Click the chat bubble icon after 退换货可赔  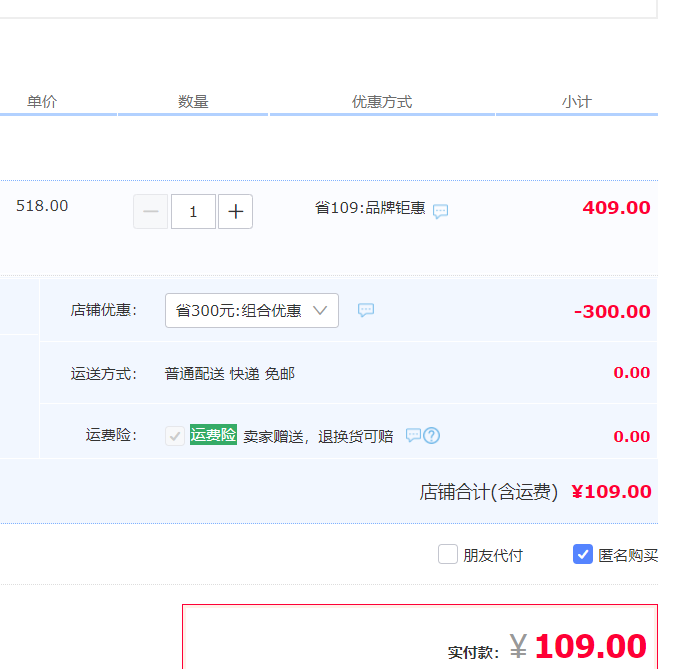(x=413, y=436)
